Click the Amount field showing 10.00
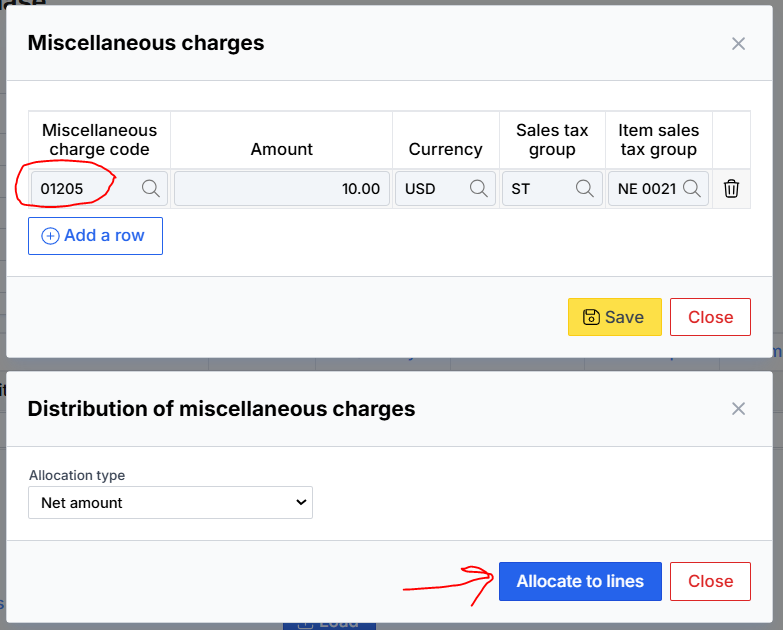Image resolution: width=783 pixels, height=630 pixels. 280,188
